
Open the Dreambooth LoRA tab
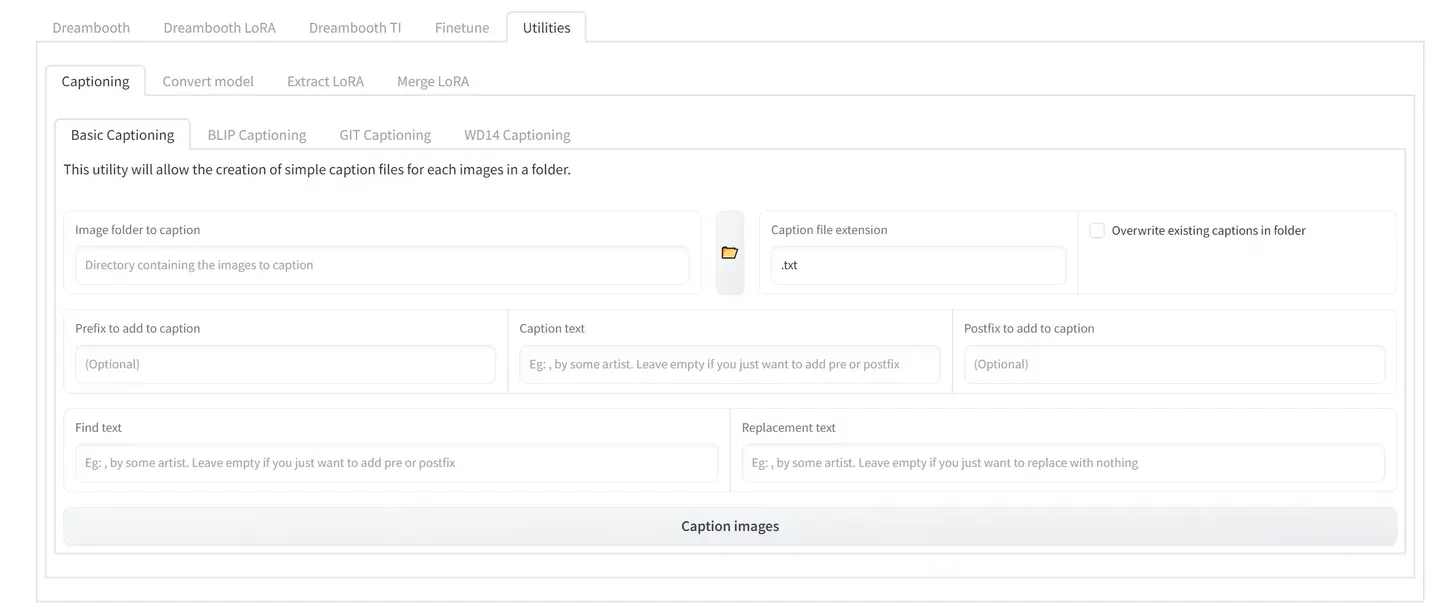point(219,28)
